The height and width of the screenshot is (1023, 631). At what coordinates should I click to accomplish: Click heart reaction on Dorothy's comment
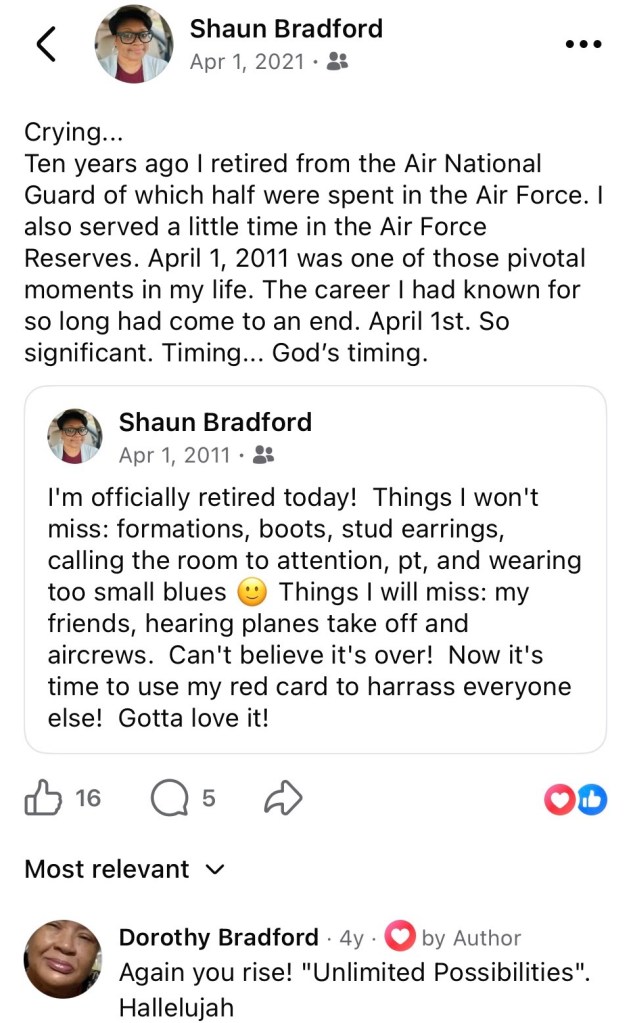[x=399, y=937]
